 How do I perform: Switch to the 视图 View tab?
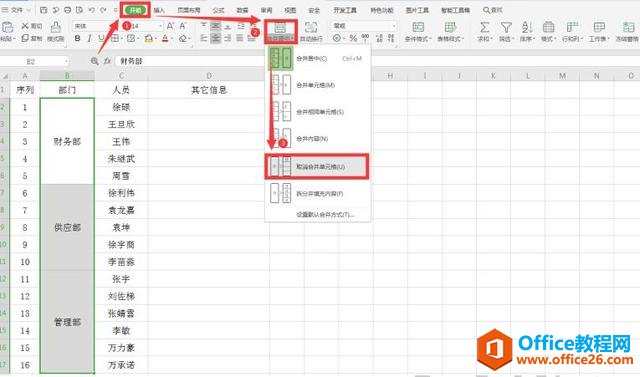coord(290,10)
